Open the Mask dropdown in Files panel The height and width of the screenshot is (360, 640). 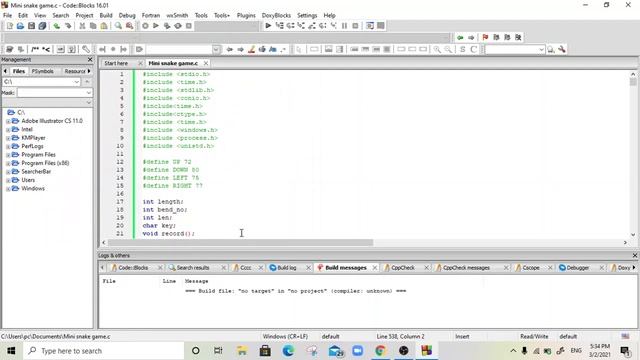click(x=89, y=93)
